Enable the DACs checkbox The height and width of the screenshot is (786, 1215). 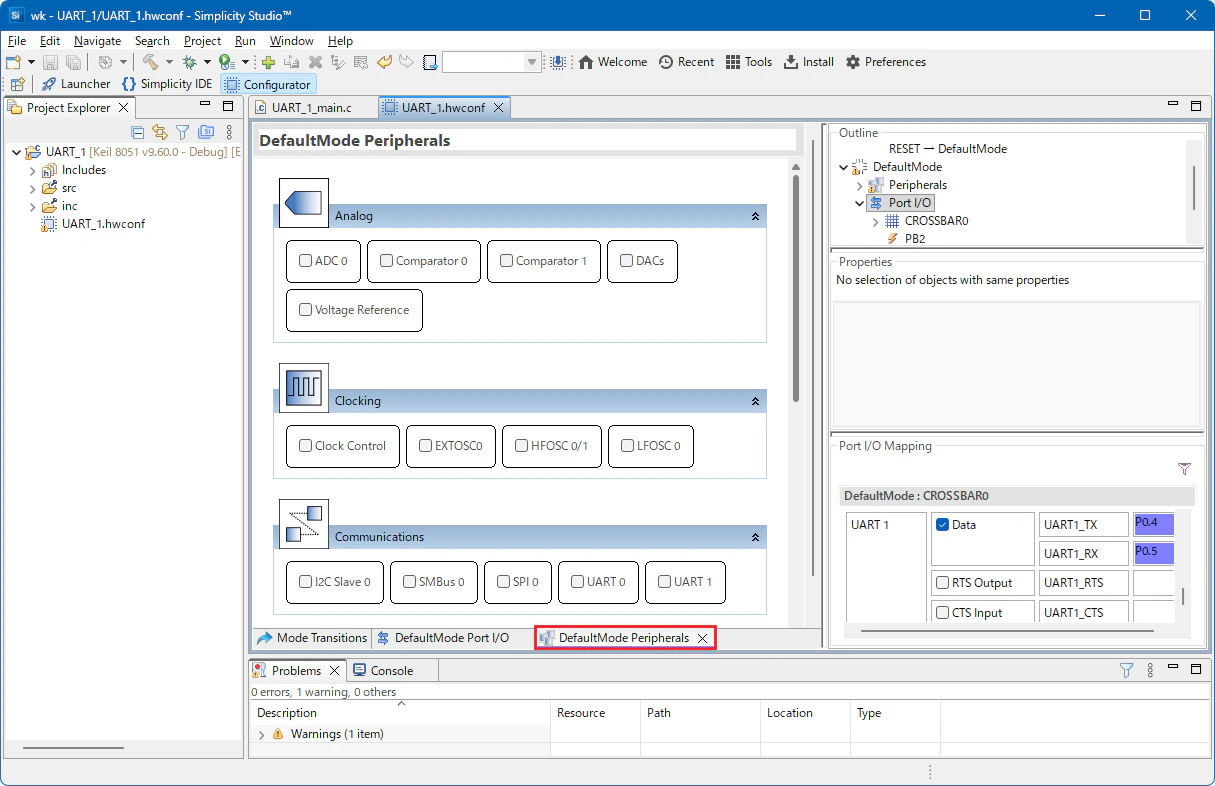[x=626, y=261]
